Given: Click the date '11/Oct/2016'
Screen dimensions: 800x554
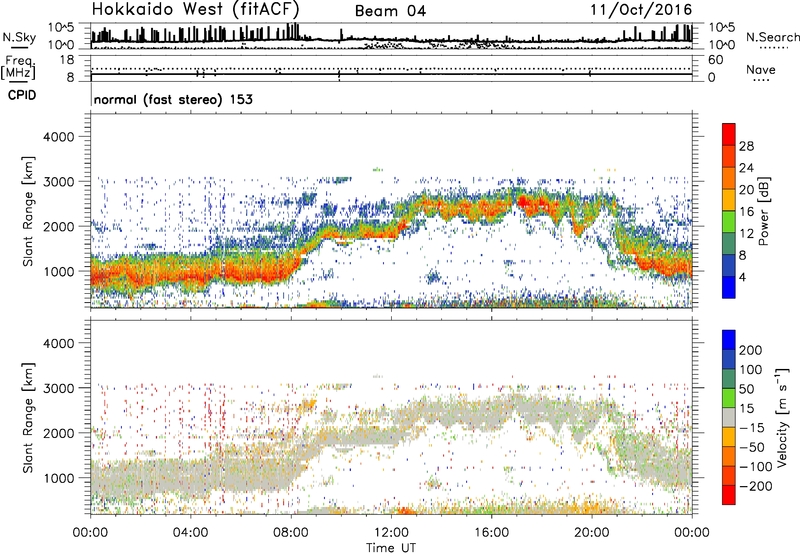Looking at the screenshot, I should (641, 10).
